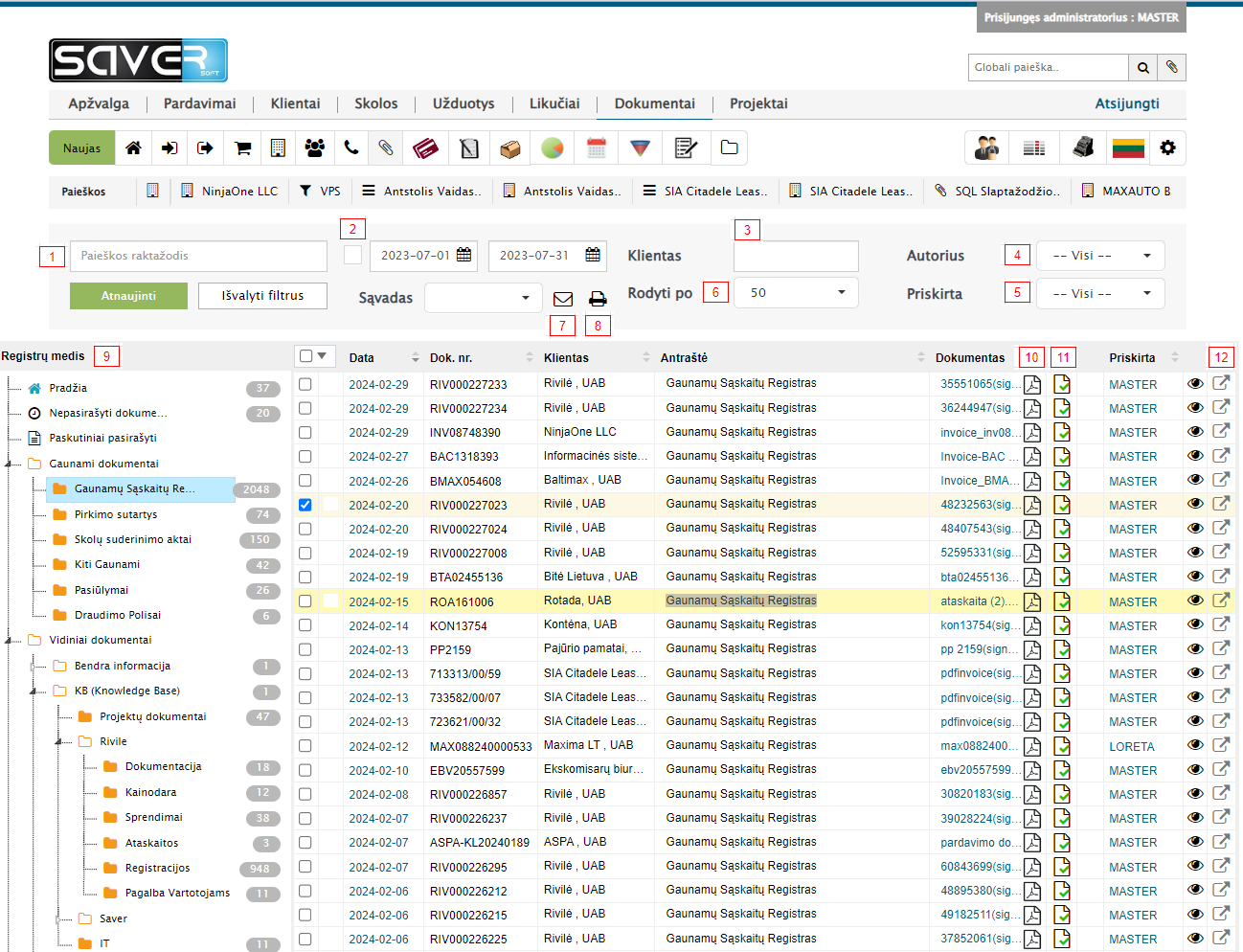
Task: Open dropdown arrow beside select-all checkbox
Action: pos(323,356)
